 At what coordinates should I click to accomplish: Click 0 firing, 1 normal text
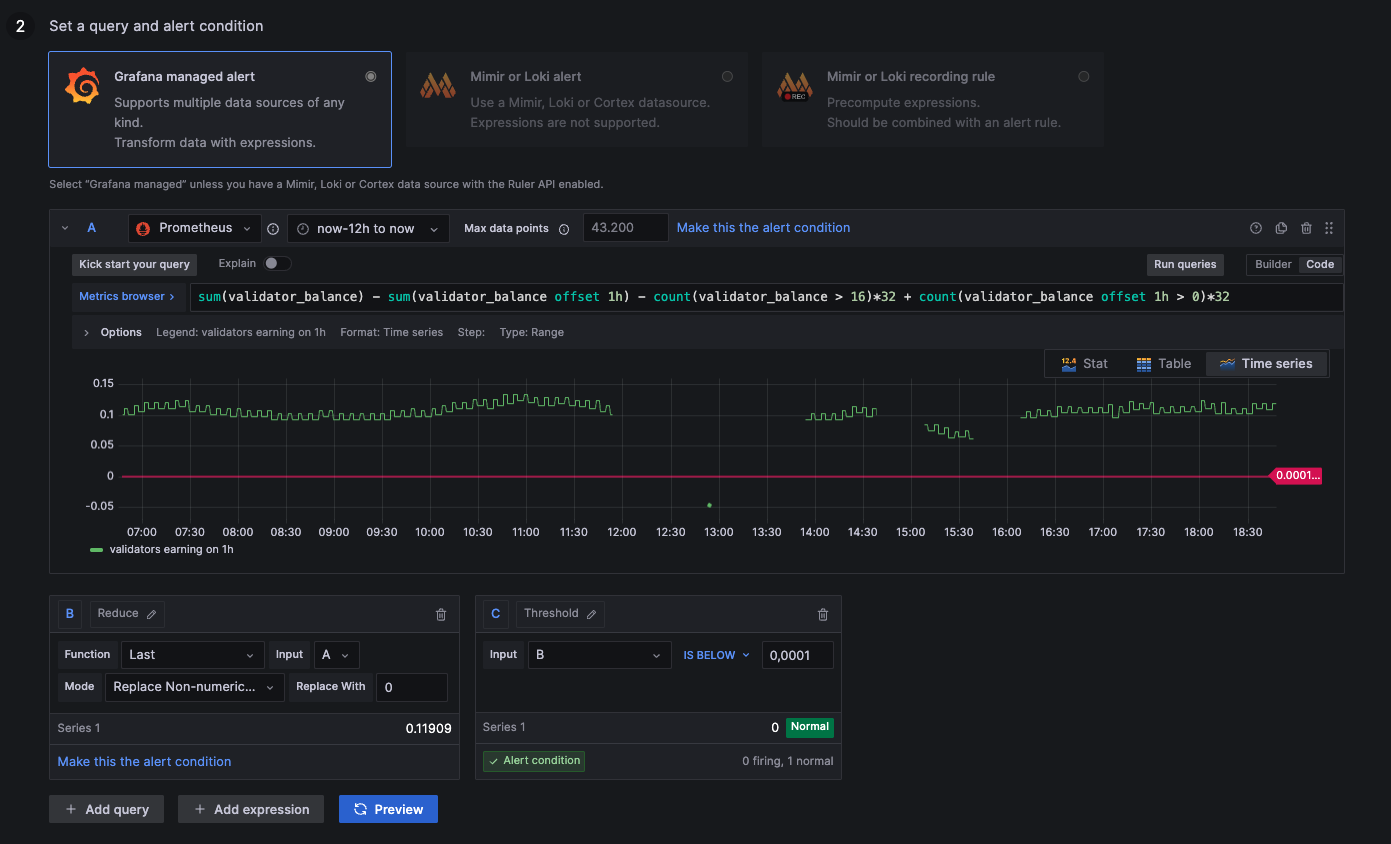(x=788, y=761)
